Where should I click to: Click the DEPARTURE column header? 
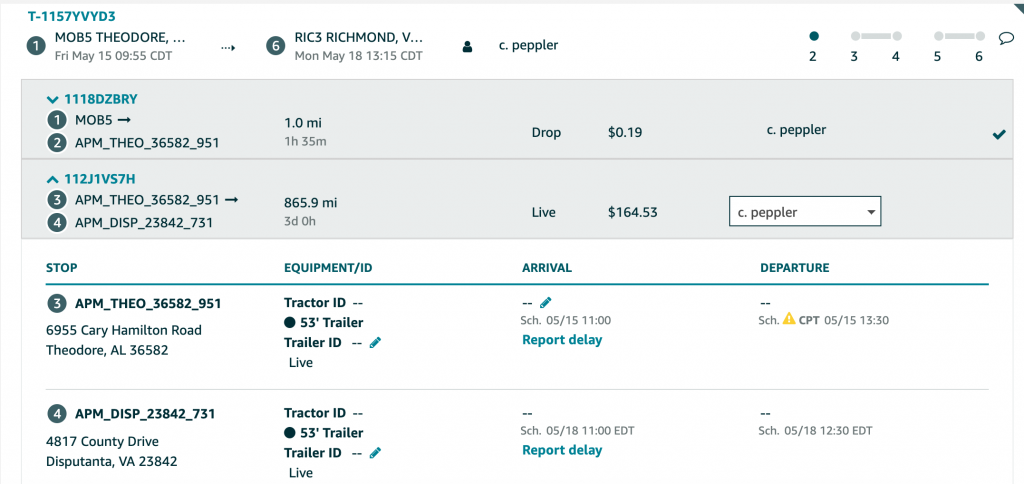795,268
